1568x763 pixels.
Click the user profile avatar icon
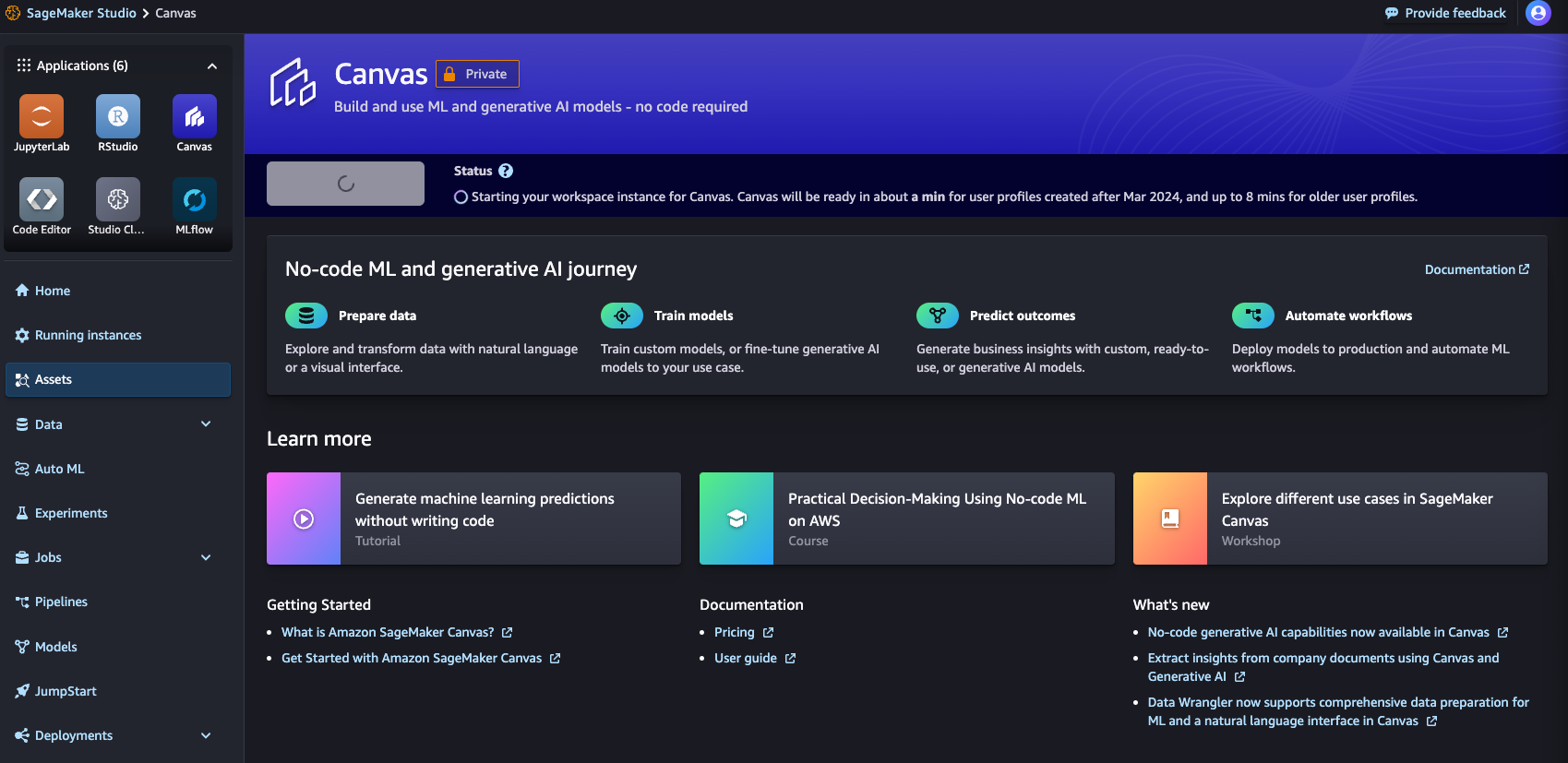tap(1538, 13)
